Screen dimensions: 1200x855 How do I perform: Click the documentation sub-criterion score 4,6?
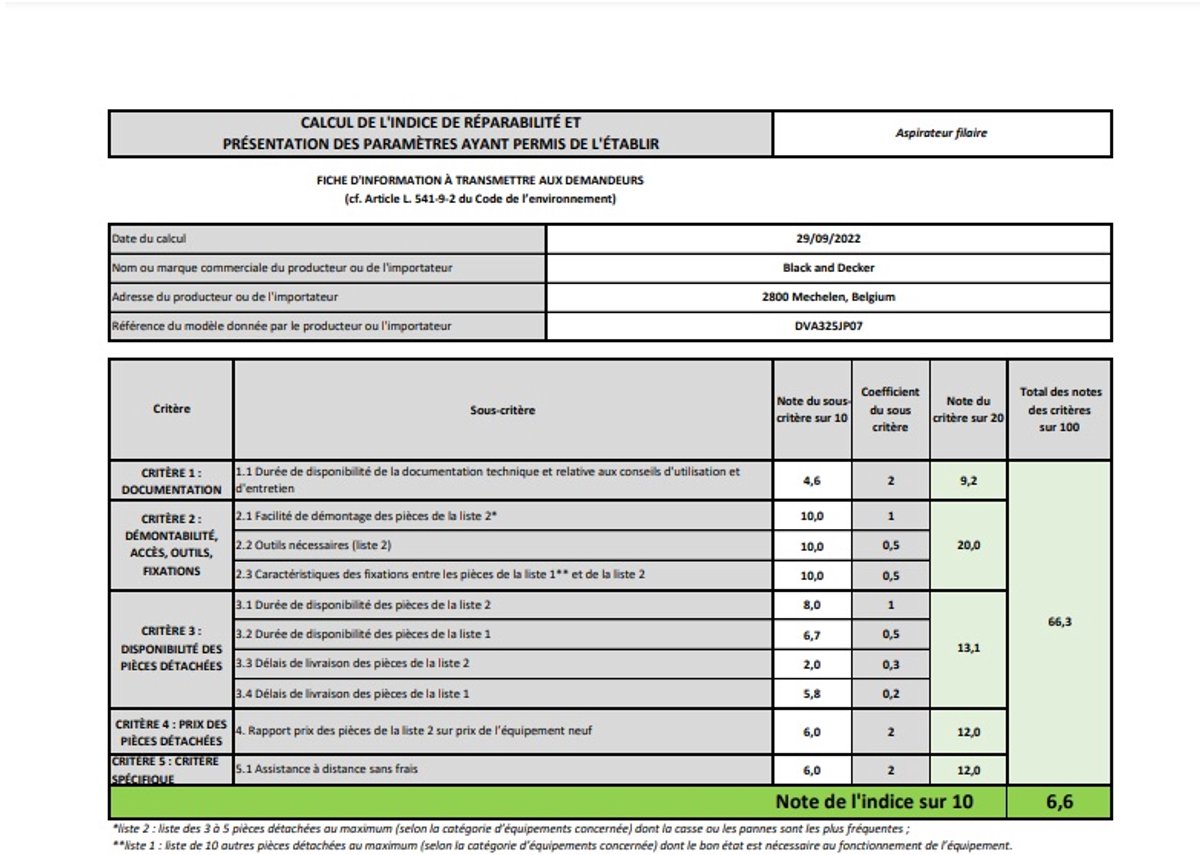tap(812, 480)
